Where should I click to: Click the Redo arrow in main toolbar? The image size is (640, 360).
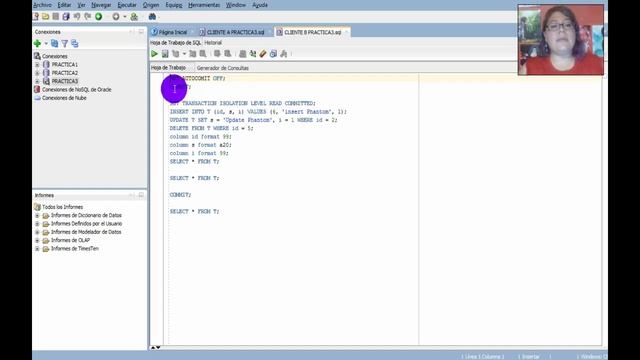click(x=87, y=17)
